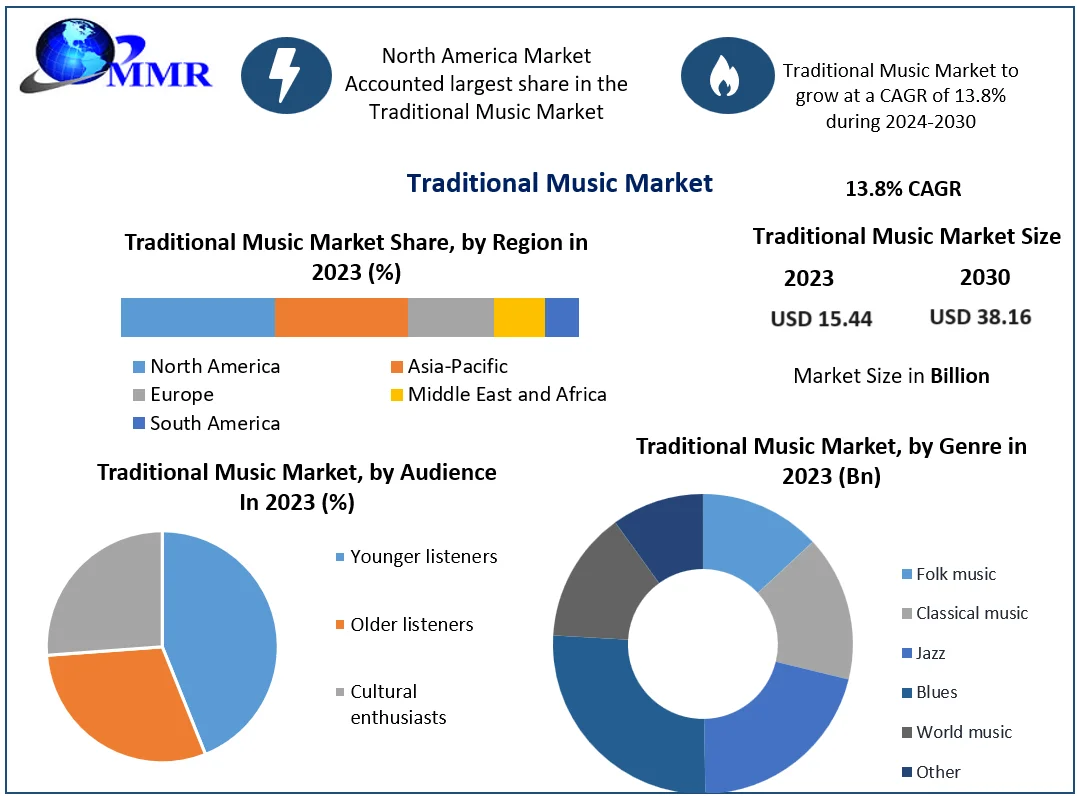This screenshot has height=796, width=1077.
Task: Select the yellow segment of region bar
Action: point(519,317)
